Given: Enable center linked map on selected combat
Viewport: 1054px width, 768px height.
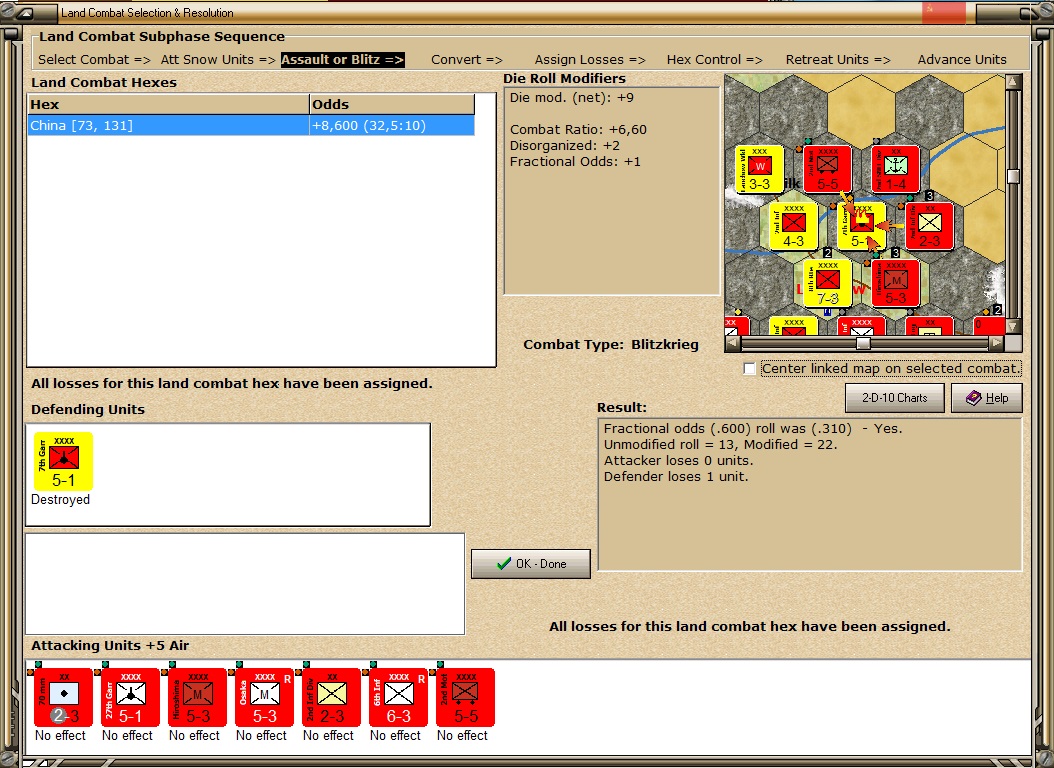Looking at the screenshot, I should click(x=749, y=369).
